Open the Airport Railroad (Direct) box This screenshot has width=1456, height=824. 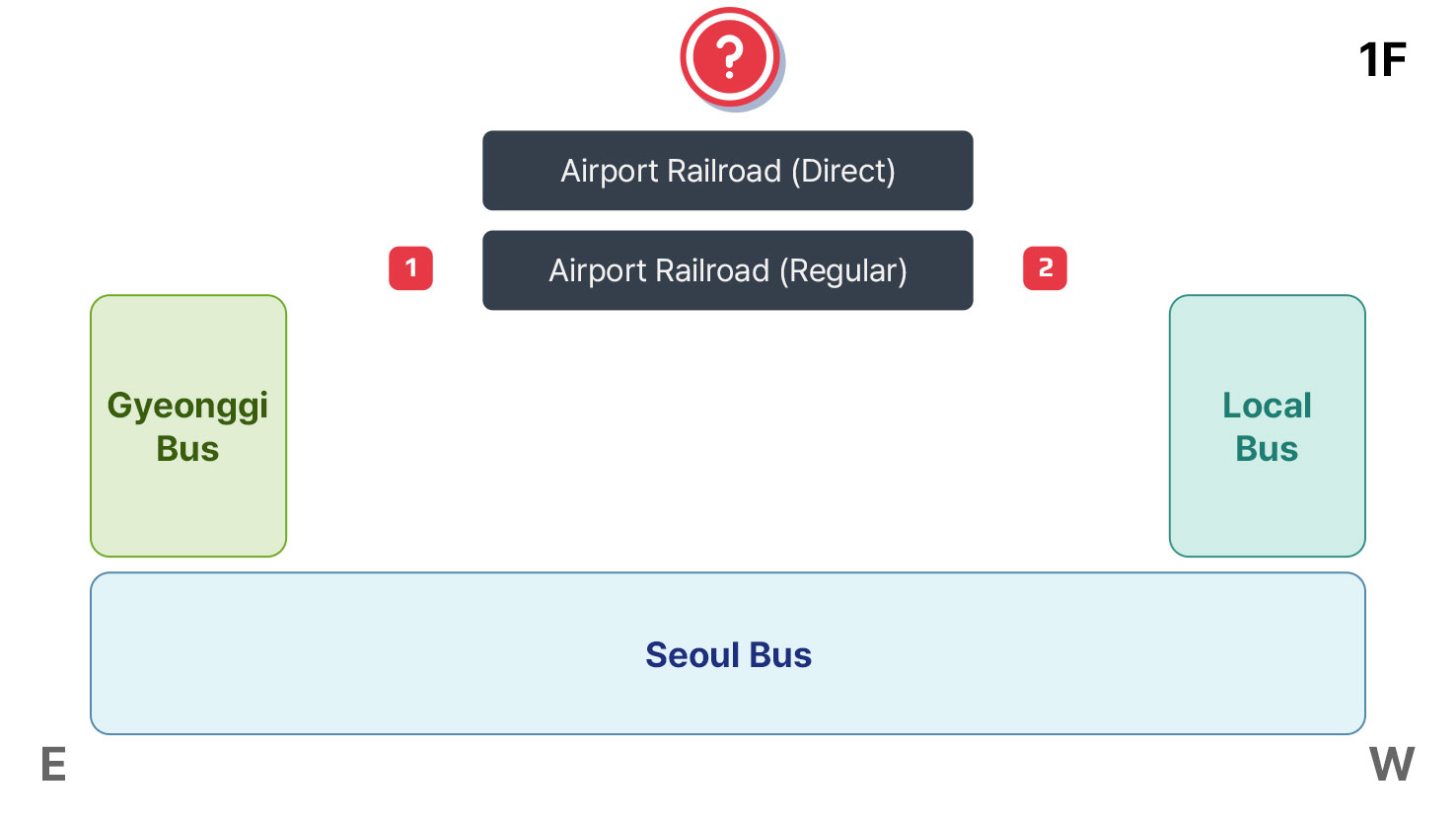727,171
